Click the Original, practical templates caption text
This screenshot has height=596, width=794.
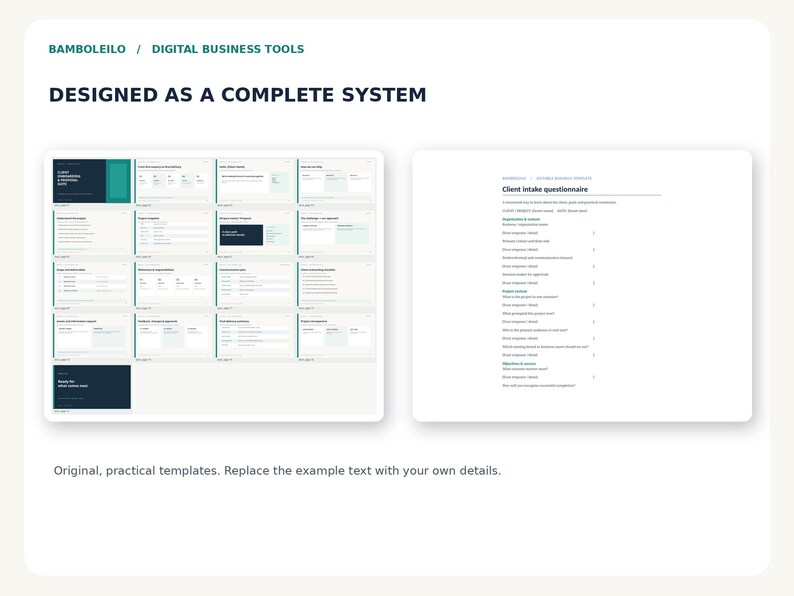point(277,470)
